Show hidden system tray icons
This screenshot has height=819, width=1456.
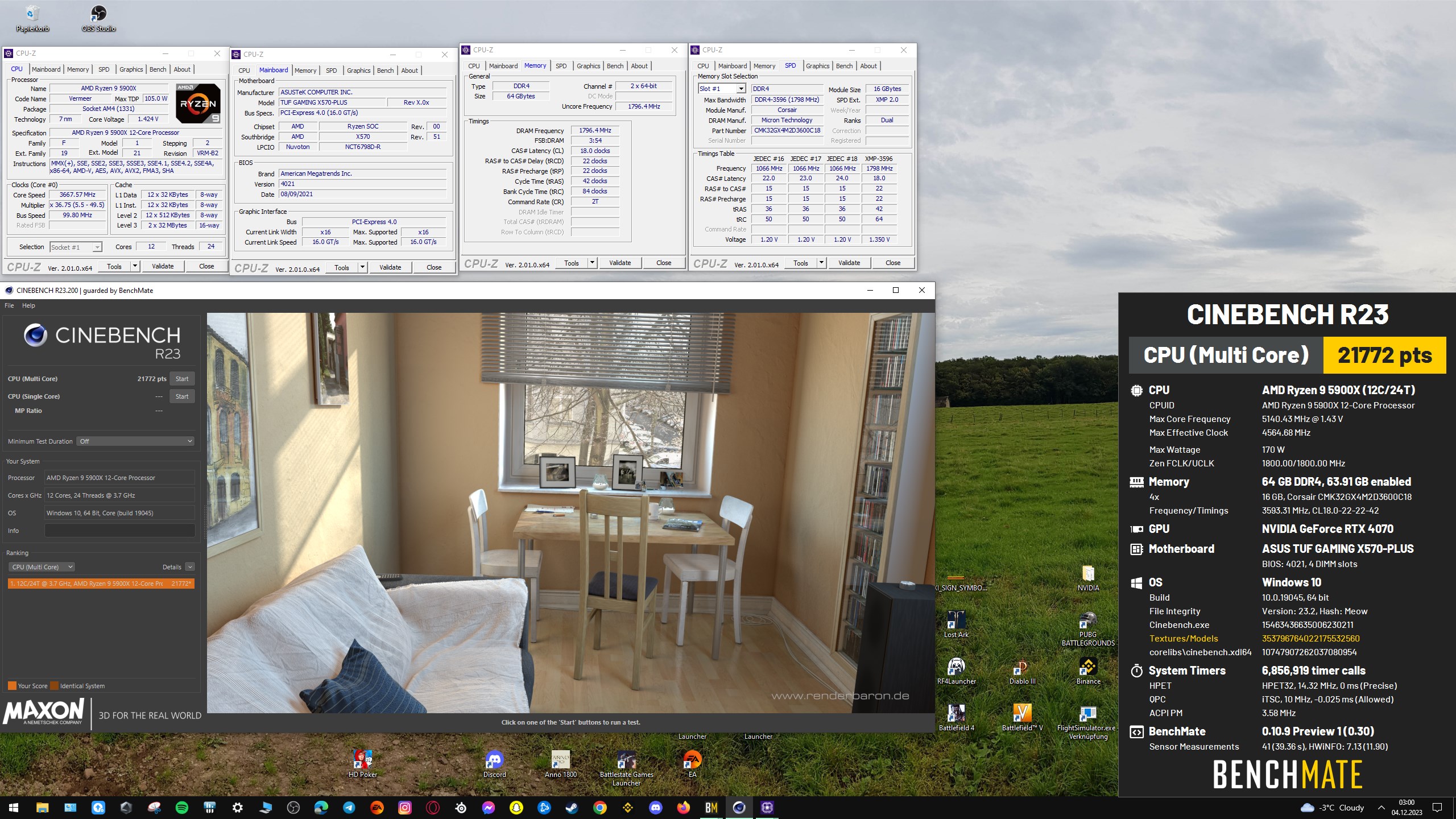(x=1381, y=808)
